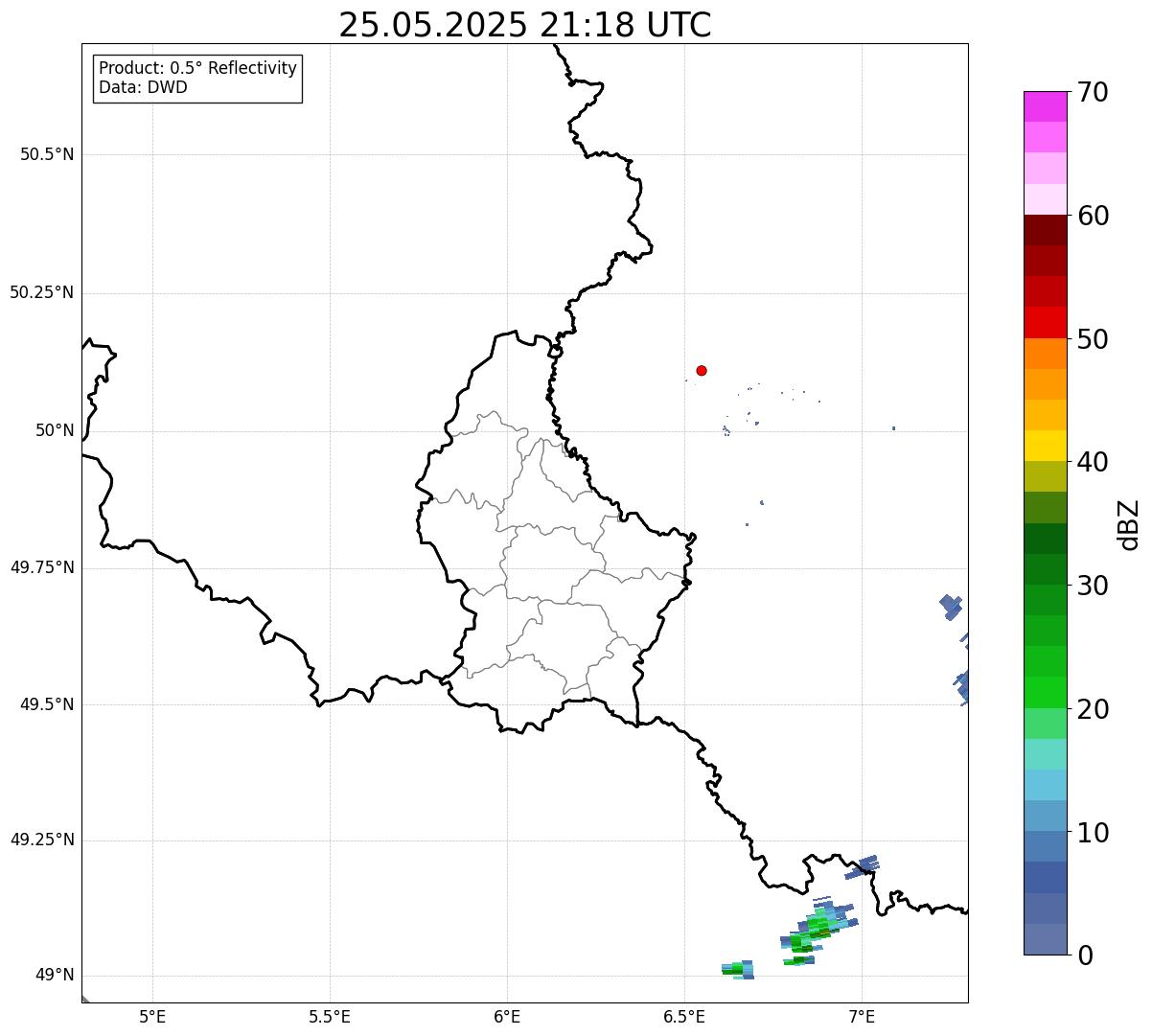Image resolution: width=1152 pixels, height=1036 pixels.
Task: Pick the magenta top colorbar segment
Action: [x=1045, y=106]
